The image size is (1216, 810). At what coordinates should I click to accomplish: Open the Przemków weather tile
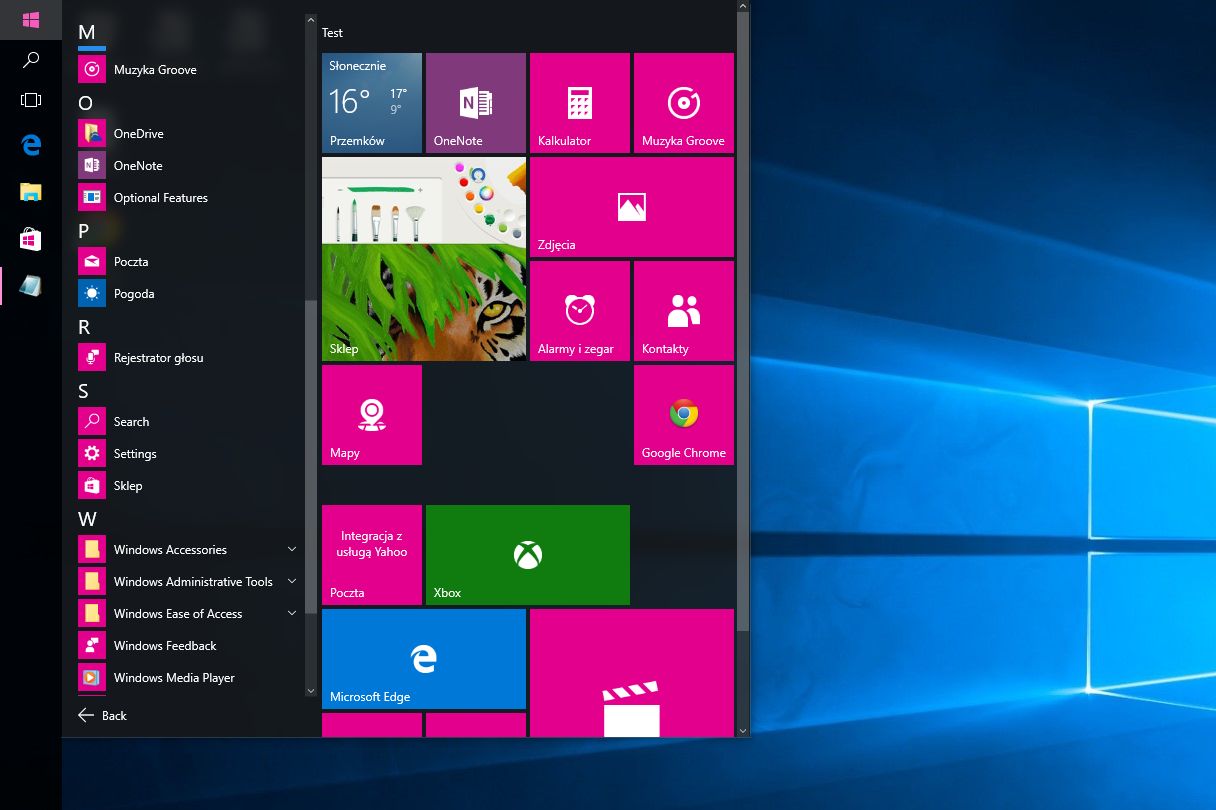coord(372,103)
